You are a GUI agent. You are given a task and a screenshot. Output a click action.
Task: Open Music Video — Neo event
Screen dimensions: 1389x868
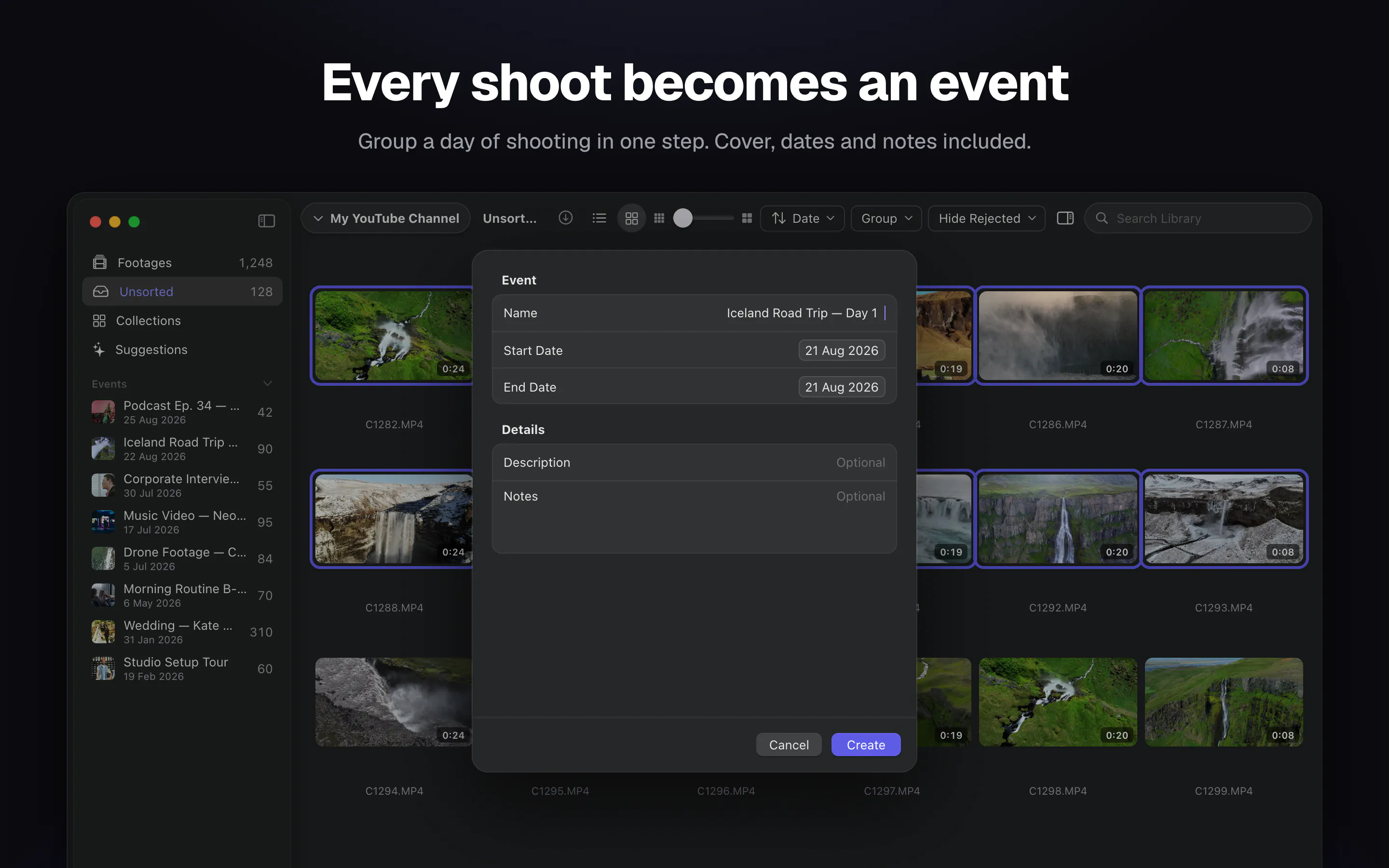click(182, 522)
